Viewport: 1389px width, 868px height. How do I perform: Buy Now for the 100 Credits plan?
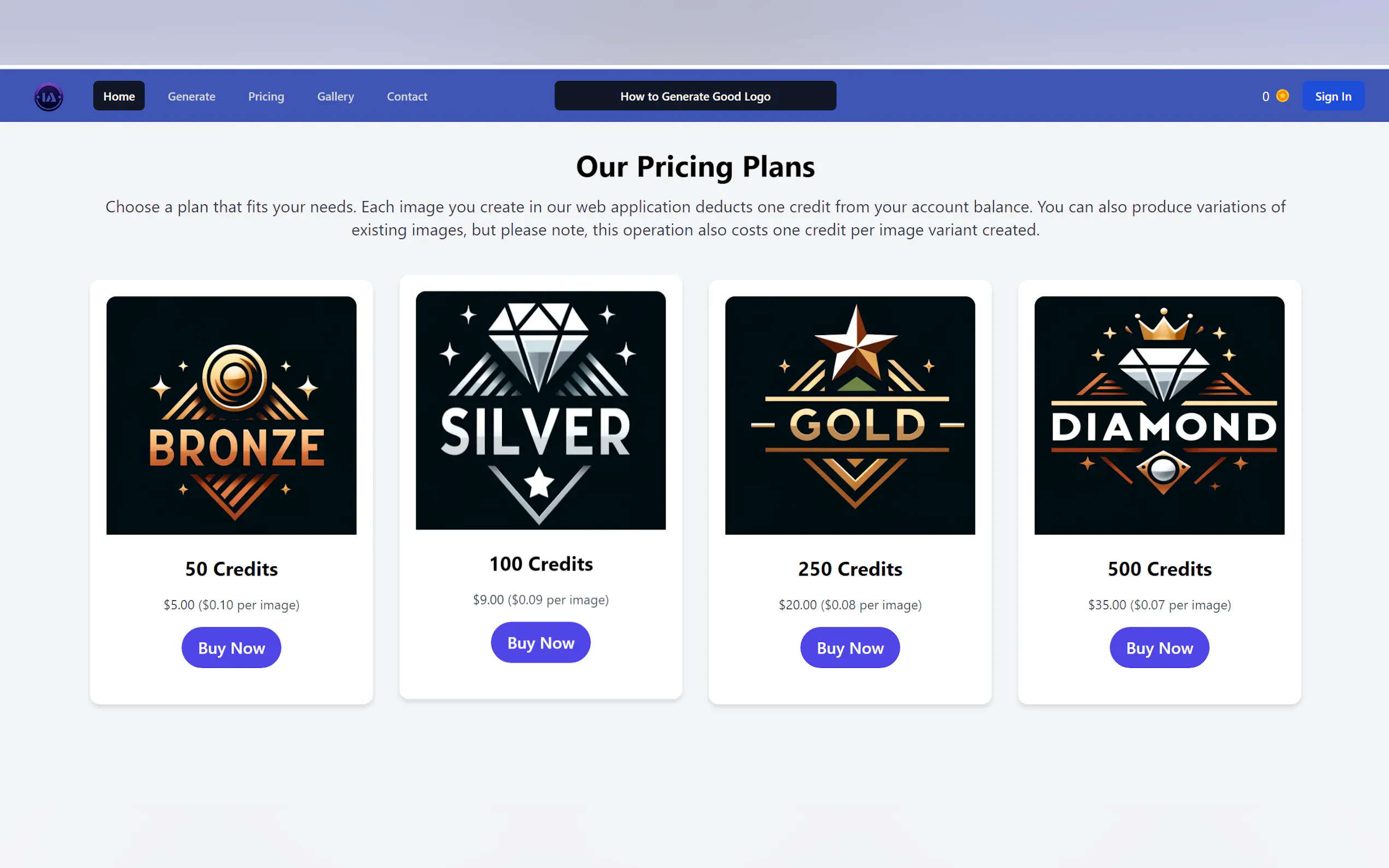[540, 642]
